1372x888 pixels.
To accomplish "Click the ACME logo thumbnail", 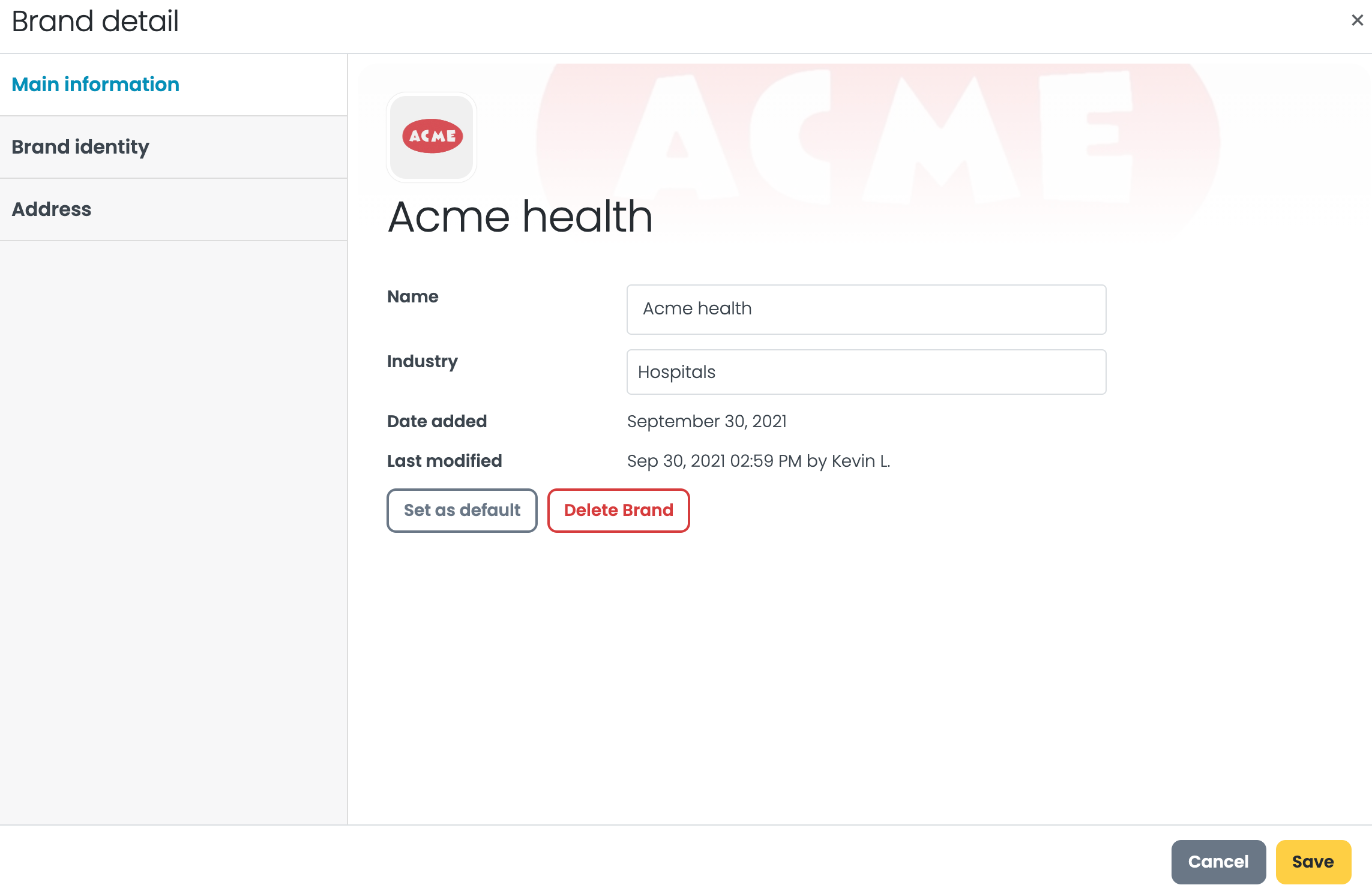I will pyautogui.click(x=432, y=137).
